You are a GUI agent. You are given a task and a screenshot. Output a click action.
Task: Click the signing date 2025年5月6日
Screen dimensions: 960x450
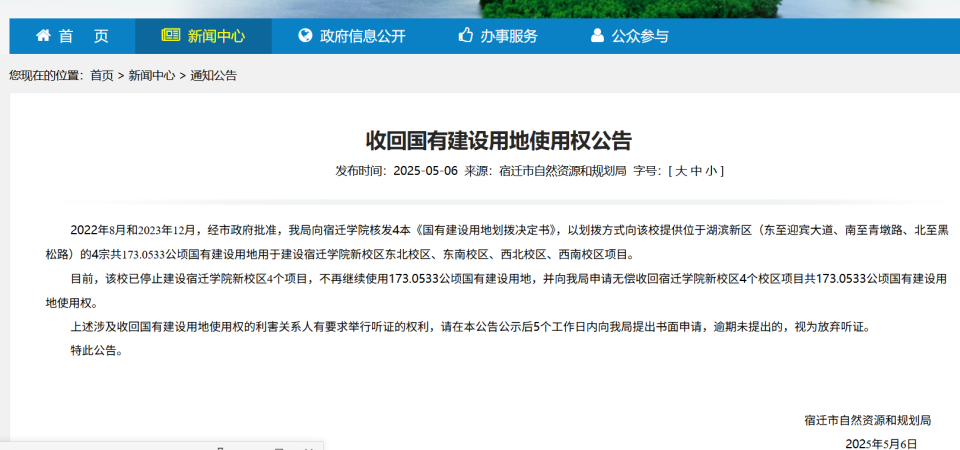click(881, 444)
